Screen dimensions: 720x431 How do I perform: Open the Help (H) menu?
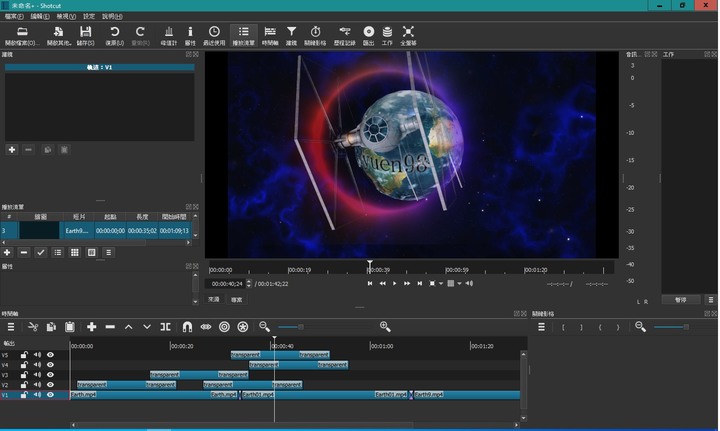pyautogui.click(x=112, y=17)
